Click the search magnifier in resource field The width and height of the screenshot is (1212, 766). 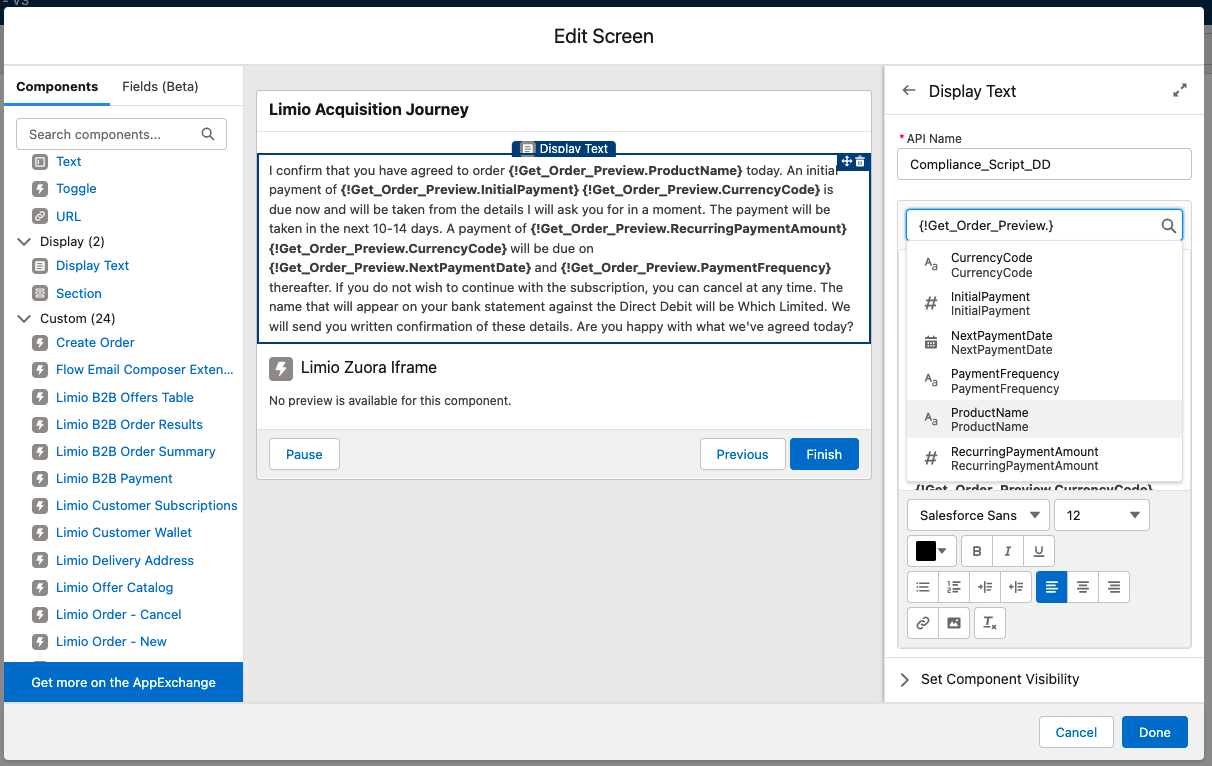coord(1168,226)
